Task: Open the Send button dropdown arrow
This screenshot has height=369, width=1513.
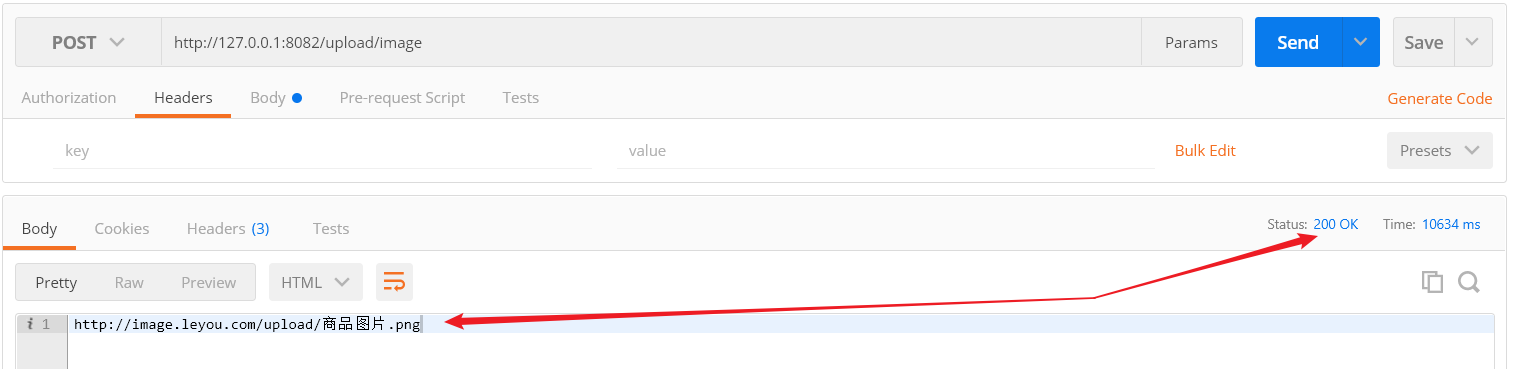Action: click(x=1360, y=42)
